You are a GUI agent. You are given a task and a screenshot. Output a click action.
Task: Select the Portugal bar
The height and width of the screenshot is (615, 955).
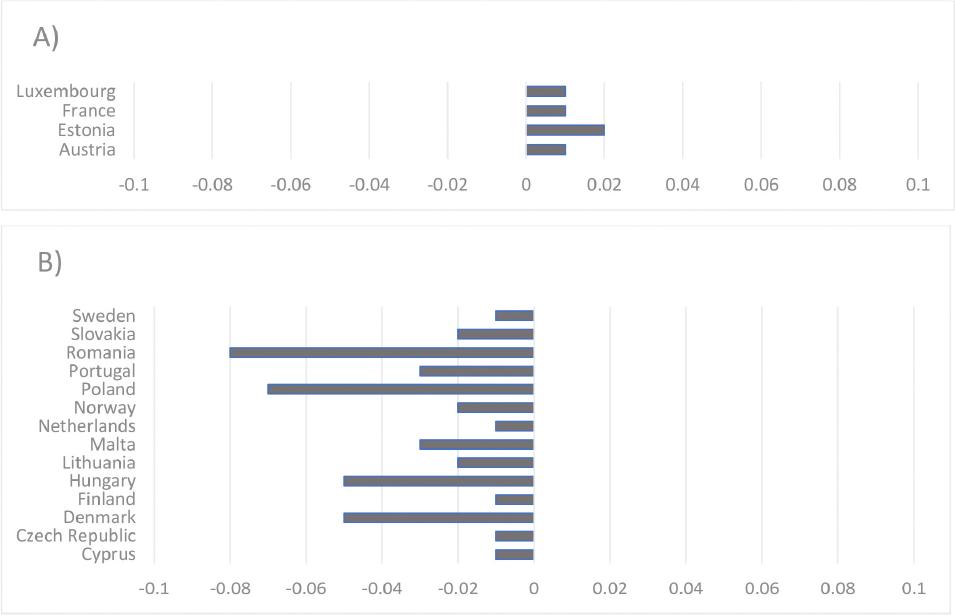476,371
